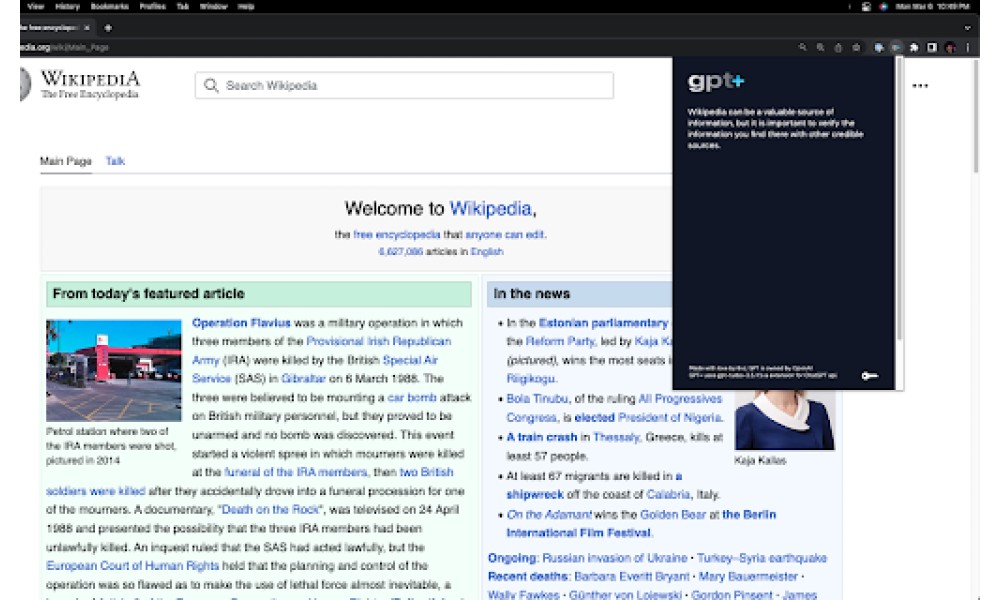This screenshot has width=1000, height=600.
Task: Switch to the Talk tab
Action: (115, 161)
